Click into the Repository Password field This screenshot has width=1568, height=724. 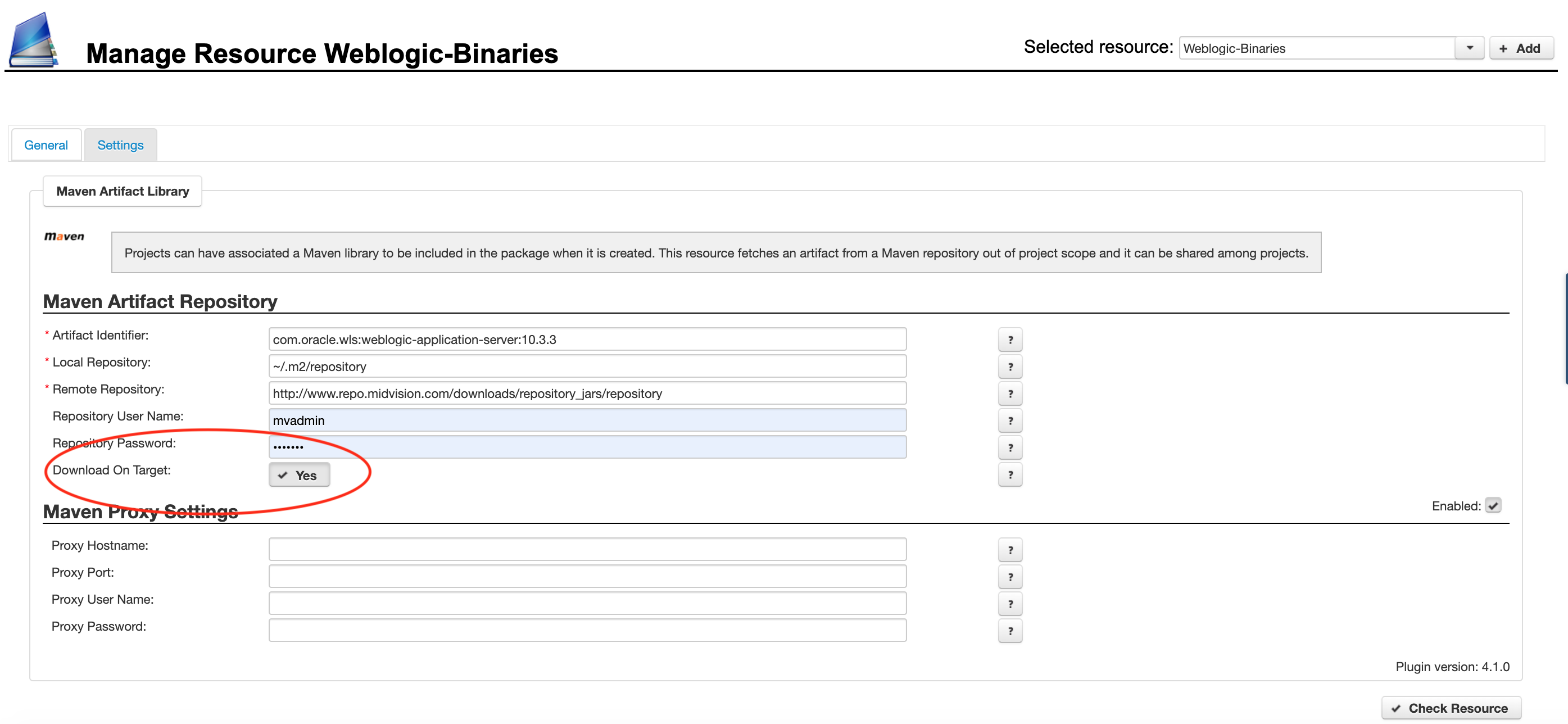pos(587,447)
